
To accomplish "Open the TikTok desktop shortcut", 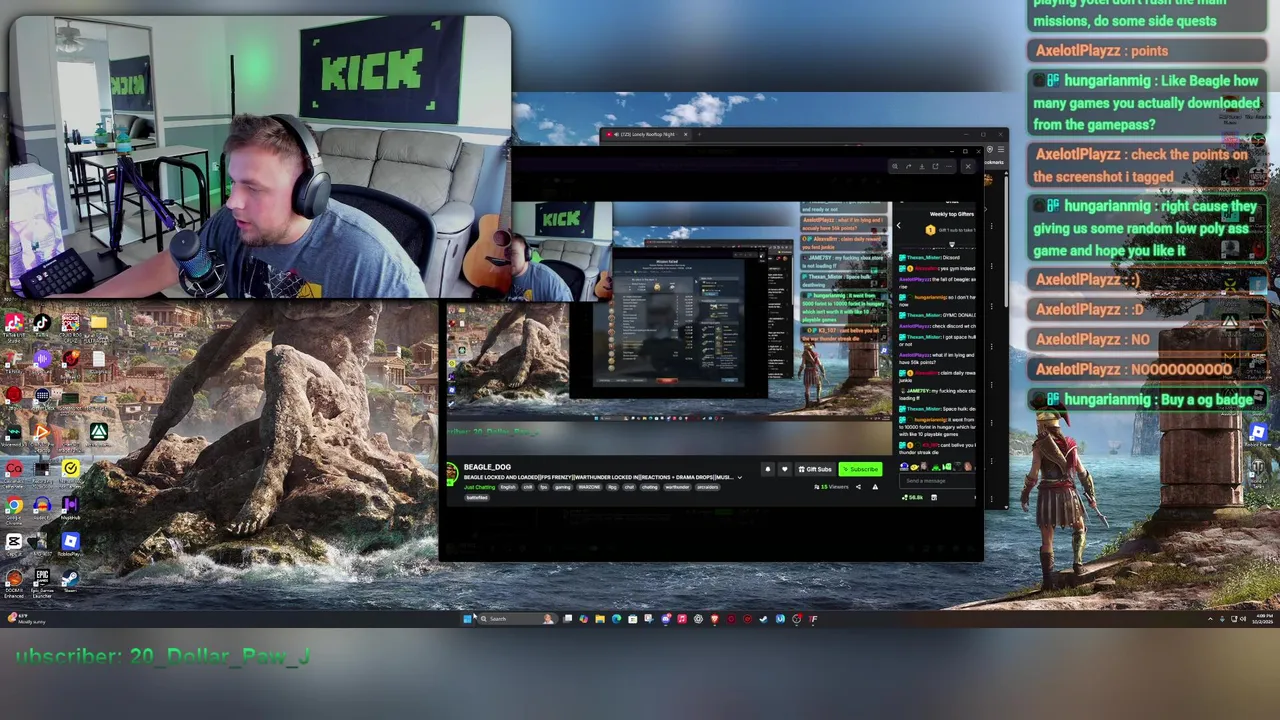I will 42,323.
